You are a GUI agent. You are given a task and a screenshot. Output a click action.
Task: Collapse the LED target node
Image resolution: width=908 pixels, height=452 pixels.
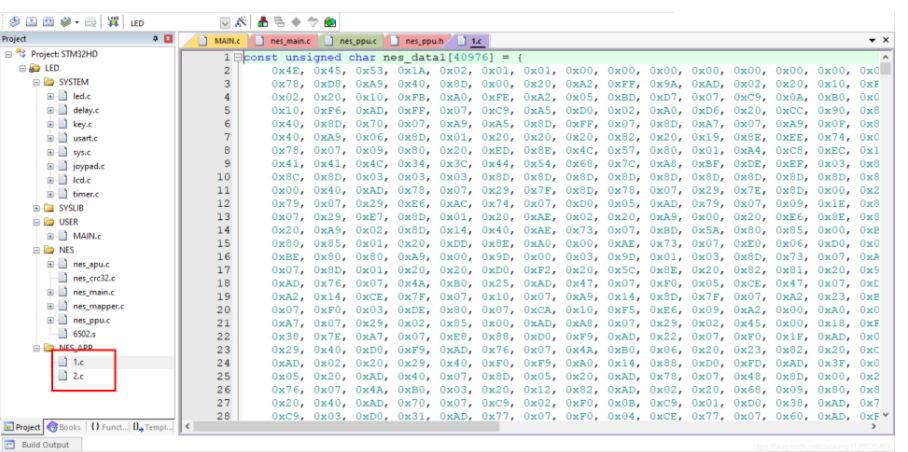tap(23, 68)
